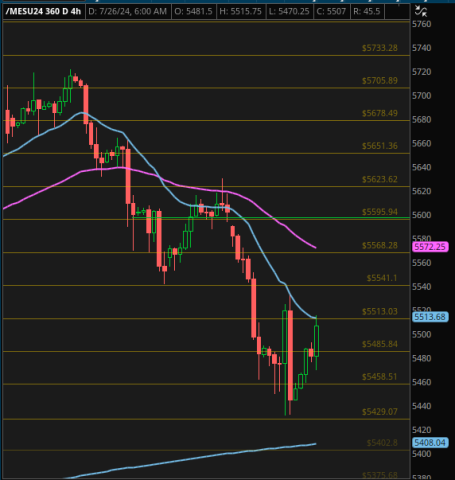This screenshot has width=455, height=480.
Task: Select the H: 5515.75 high price field
Action: [240, 11]
